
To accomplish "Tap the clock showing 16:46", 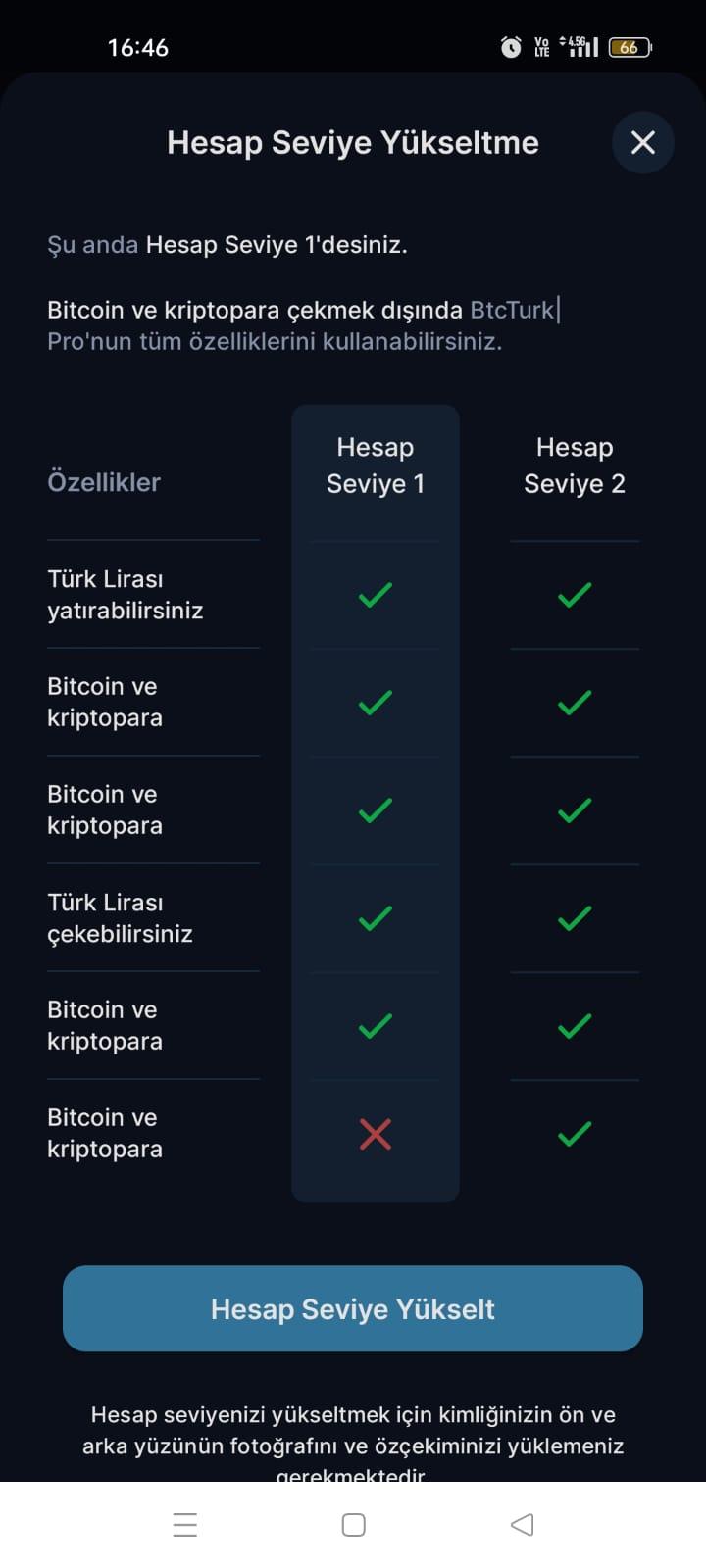I will point(137,46).
